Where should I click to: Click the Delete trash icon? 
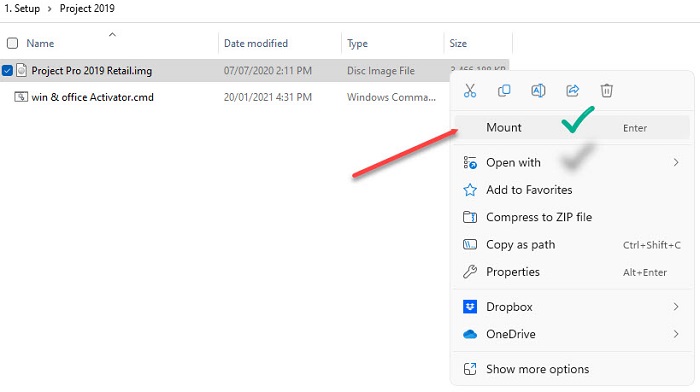[x=606, y=91]
